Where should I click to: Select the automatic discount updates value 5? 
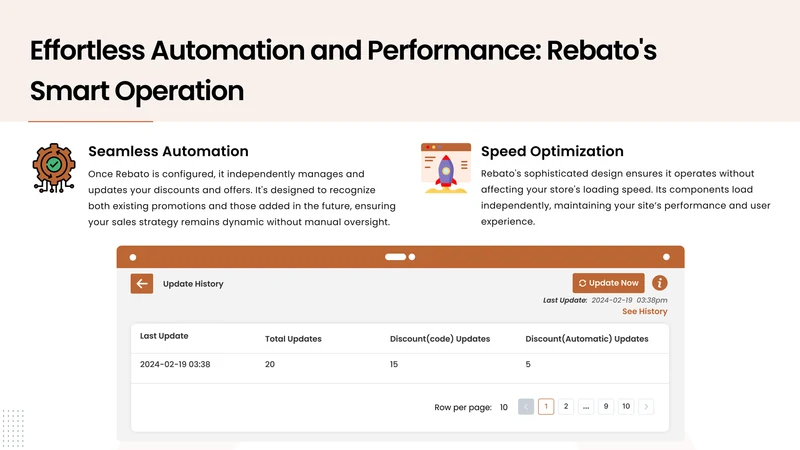[528, 364]
